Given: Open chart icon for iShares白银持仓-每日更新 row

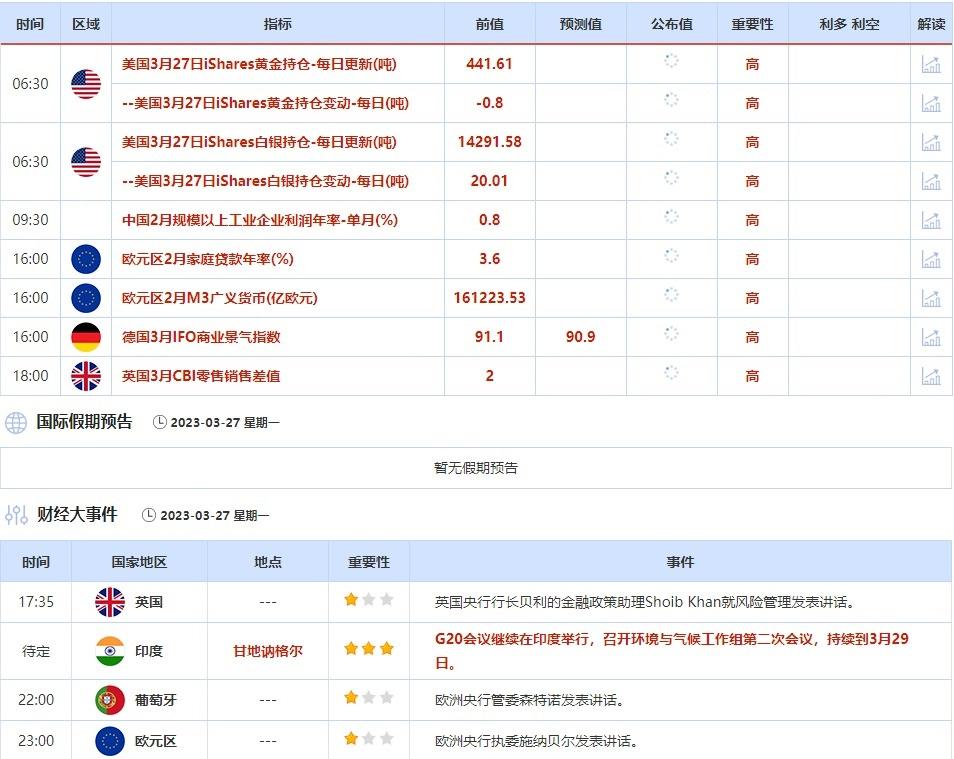Looking at the screenshot, I should (931, 142).
